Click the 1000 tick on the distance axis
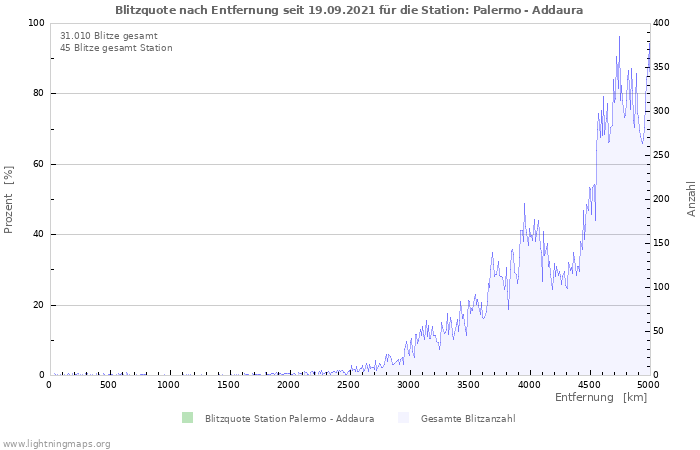 click(168, 384)
